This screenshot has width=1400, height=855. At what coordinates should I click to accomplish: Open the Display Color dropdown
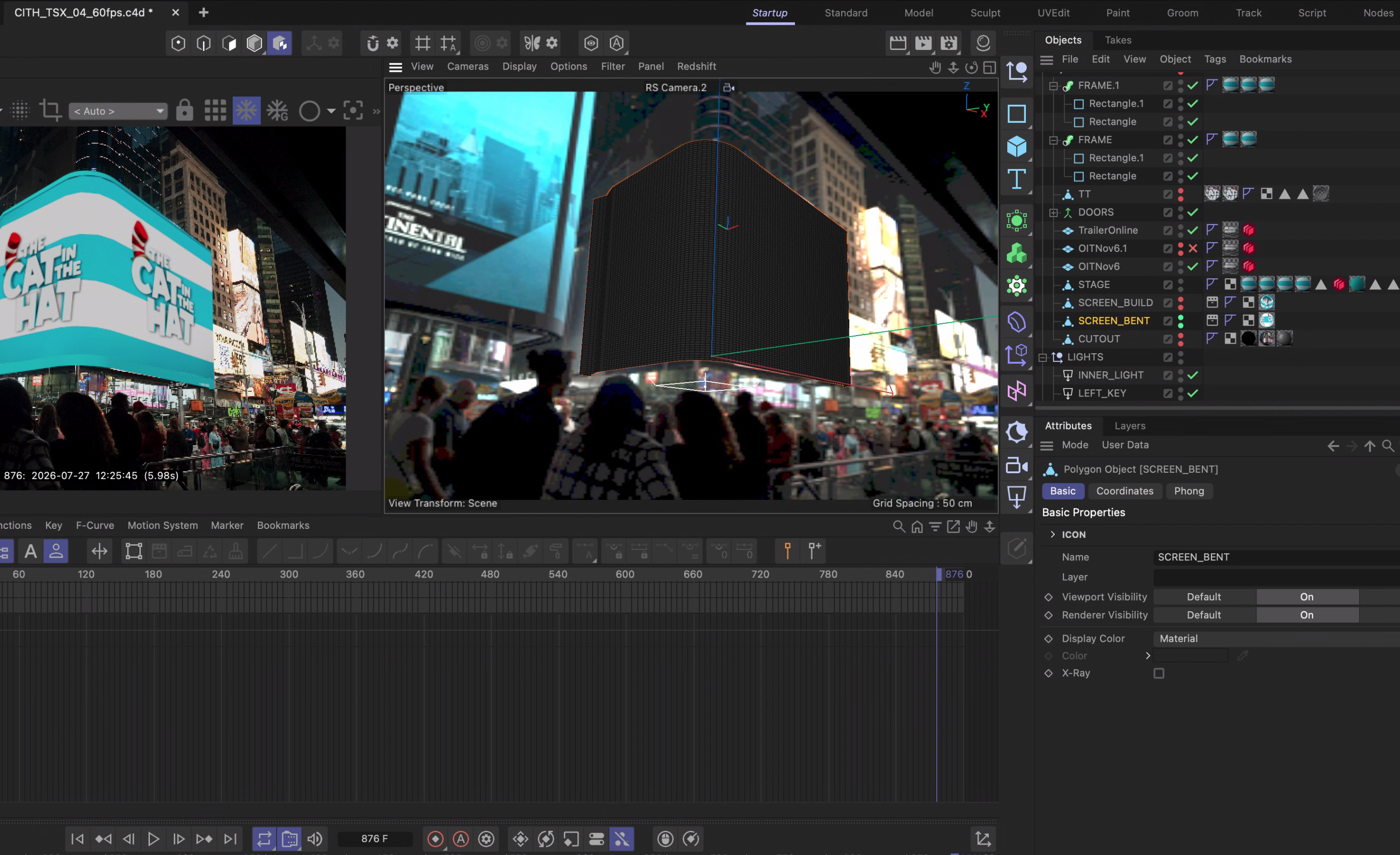tap(1276, 638)
